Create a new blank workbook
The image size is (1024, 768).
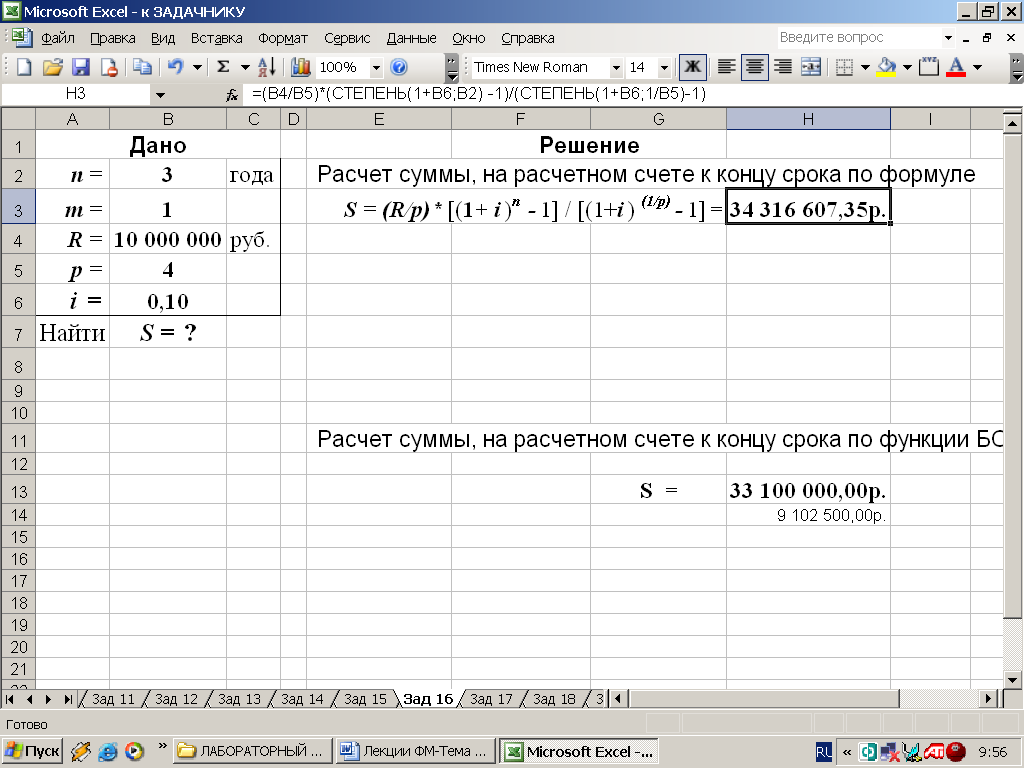[x=25, y=67]
